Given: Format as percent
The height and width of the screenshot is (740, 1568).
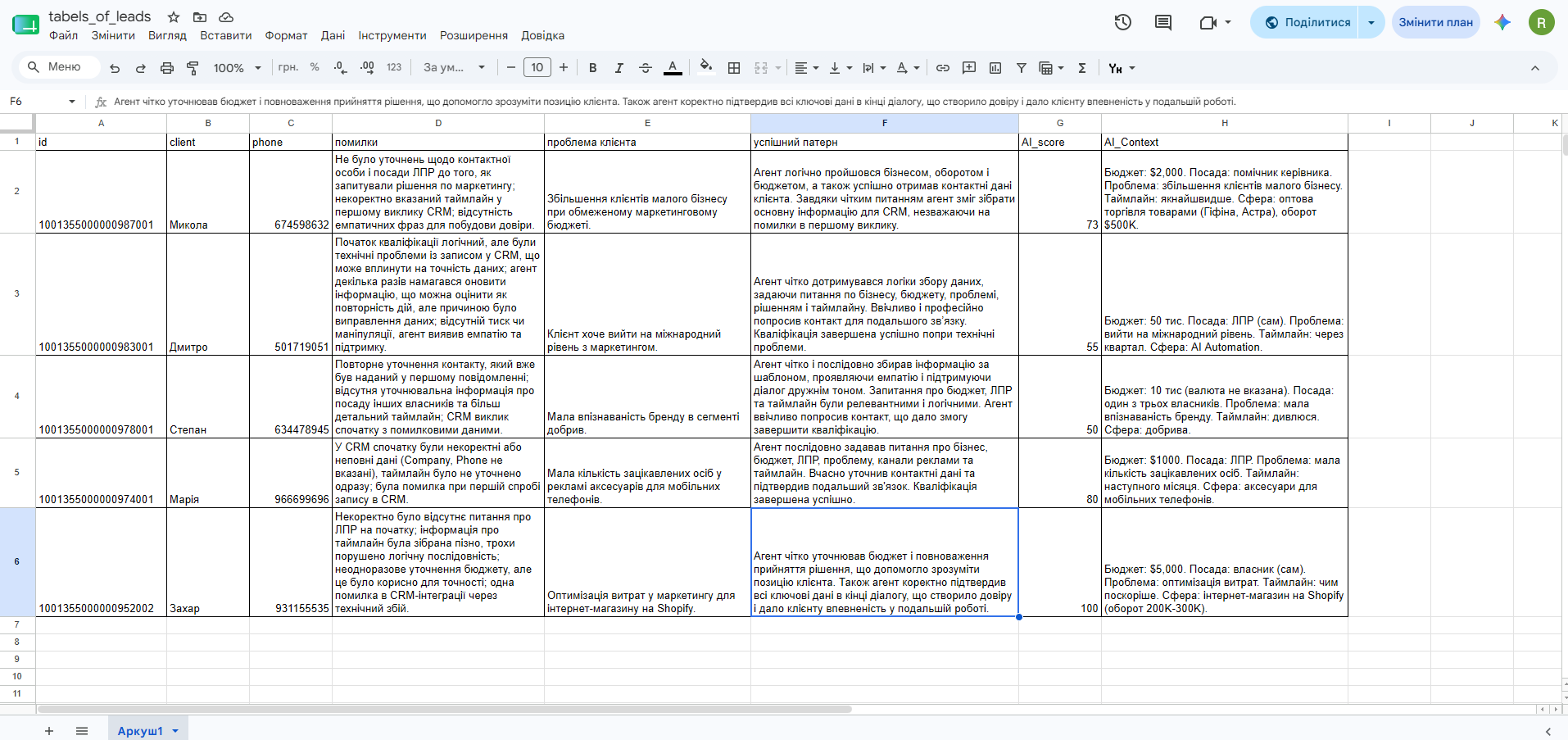Looking at the screenshot, I should click(315, 67).
